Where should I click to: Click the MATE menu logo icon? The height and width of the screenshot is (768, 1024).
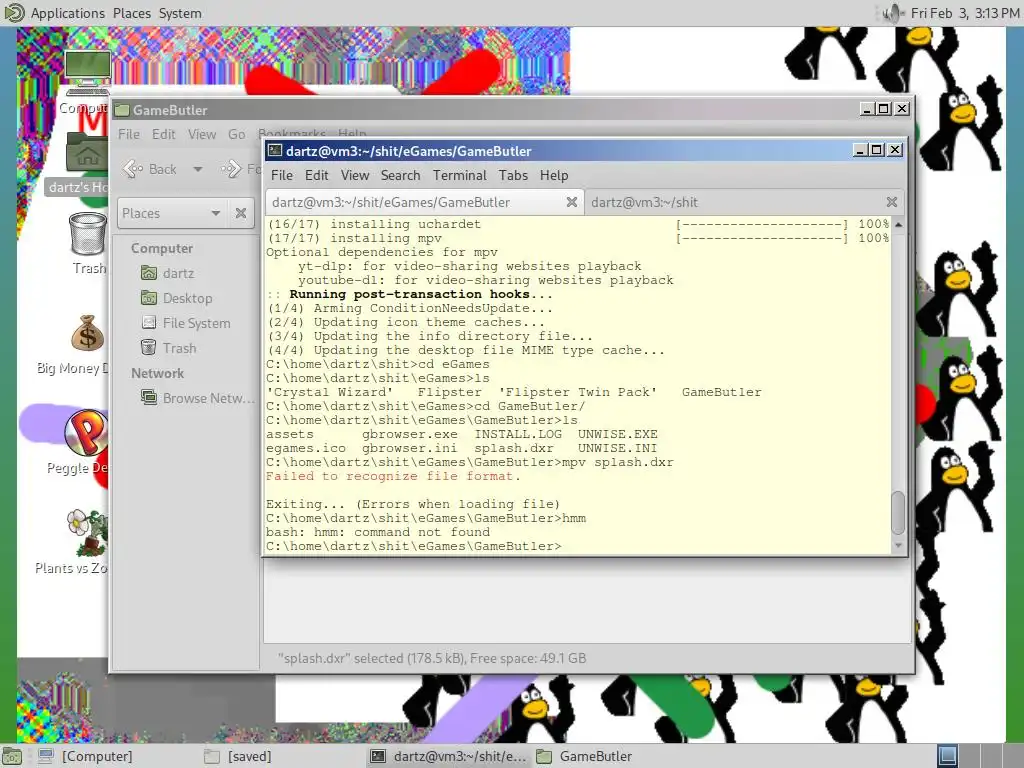14,12
